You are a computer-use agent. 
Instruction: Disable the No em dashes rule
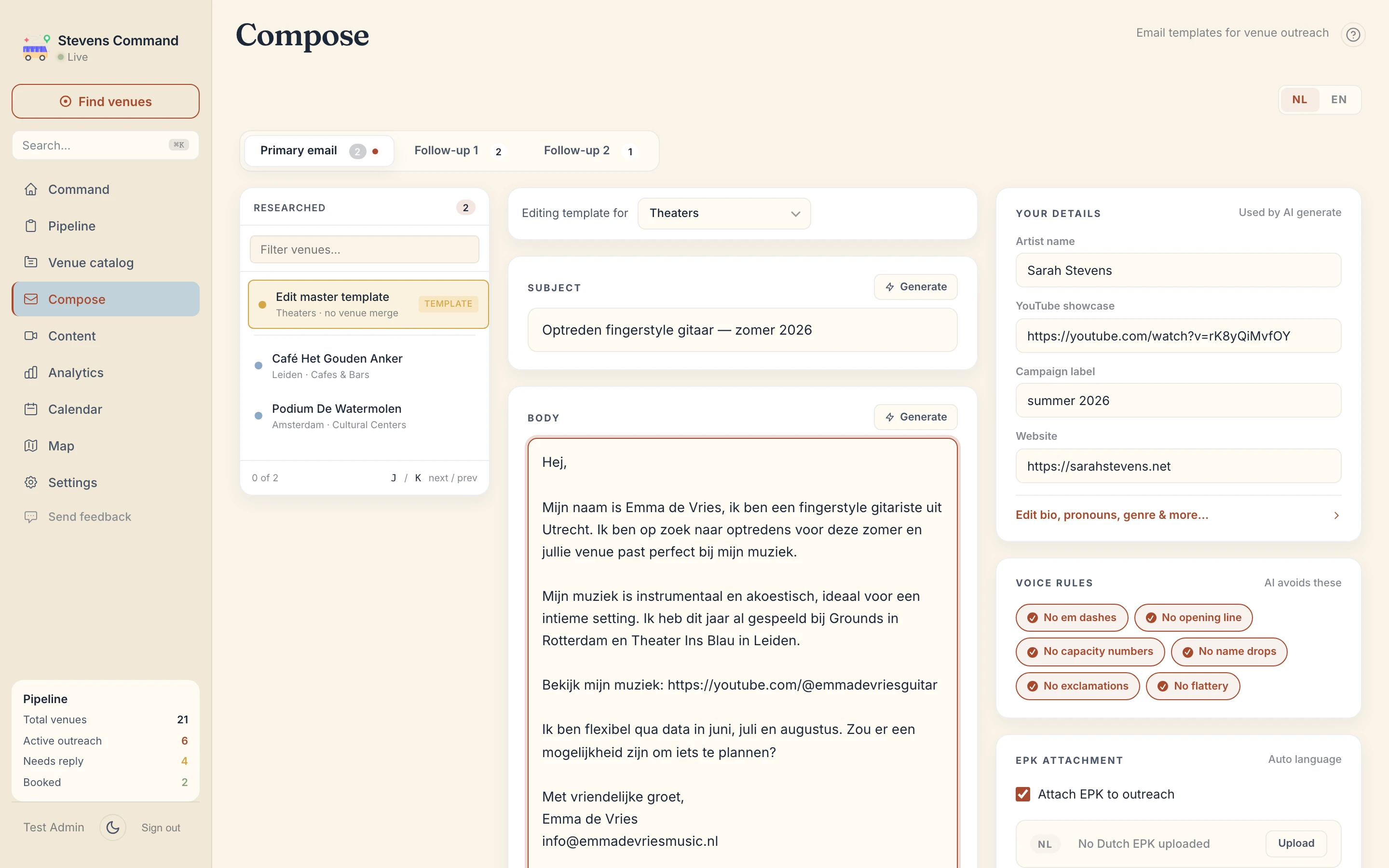click(x=1071, y=618)
